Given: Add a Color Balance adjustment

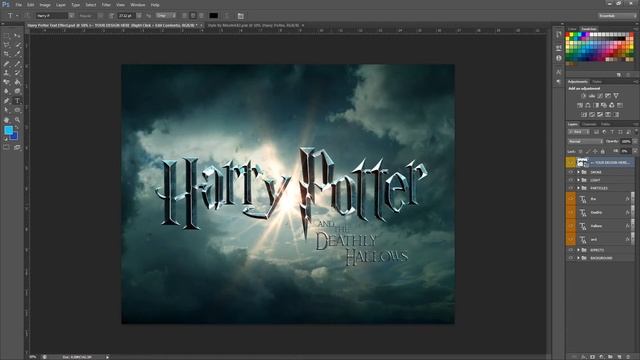Looking at the screenshot, I should click(x=588, y=105).
